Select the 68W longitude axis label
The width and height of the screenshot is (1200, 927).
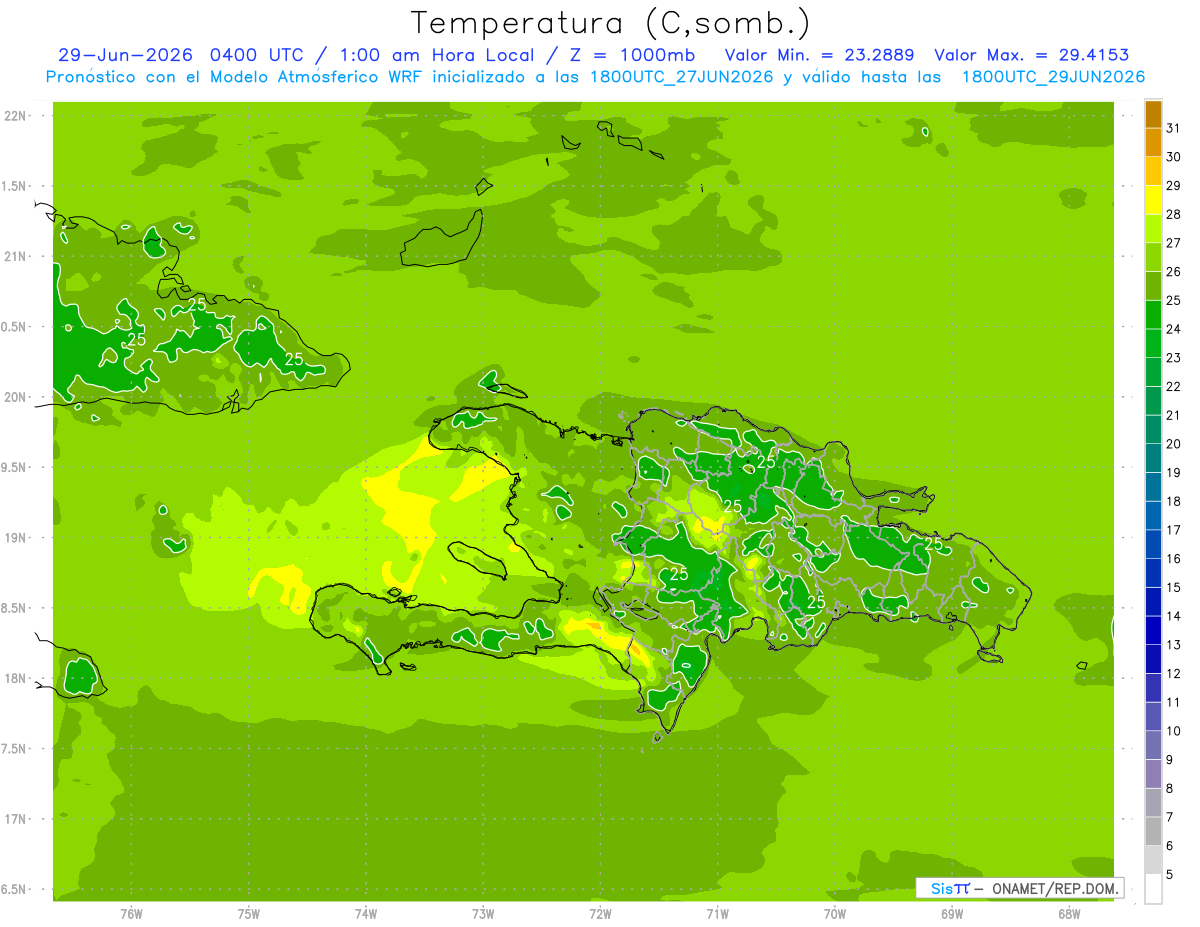pos(1068,913)
